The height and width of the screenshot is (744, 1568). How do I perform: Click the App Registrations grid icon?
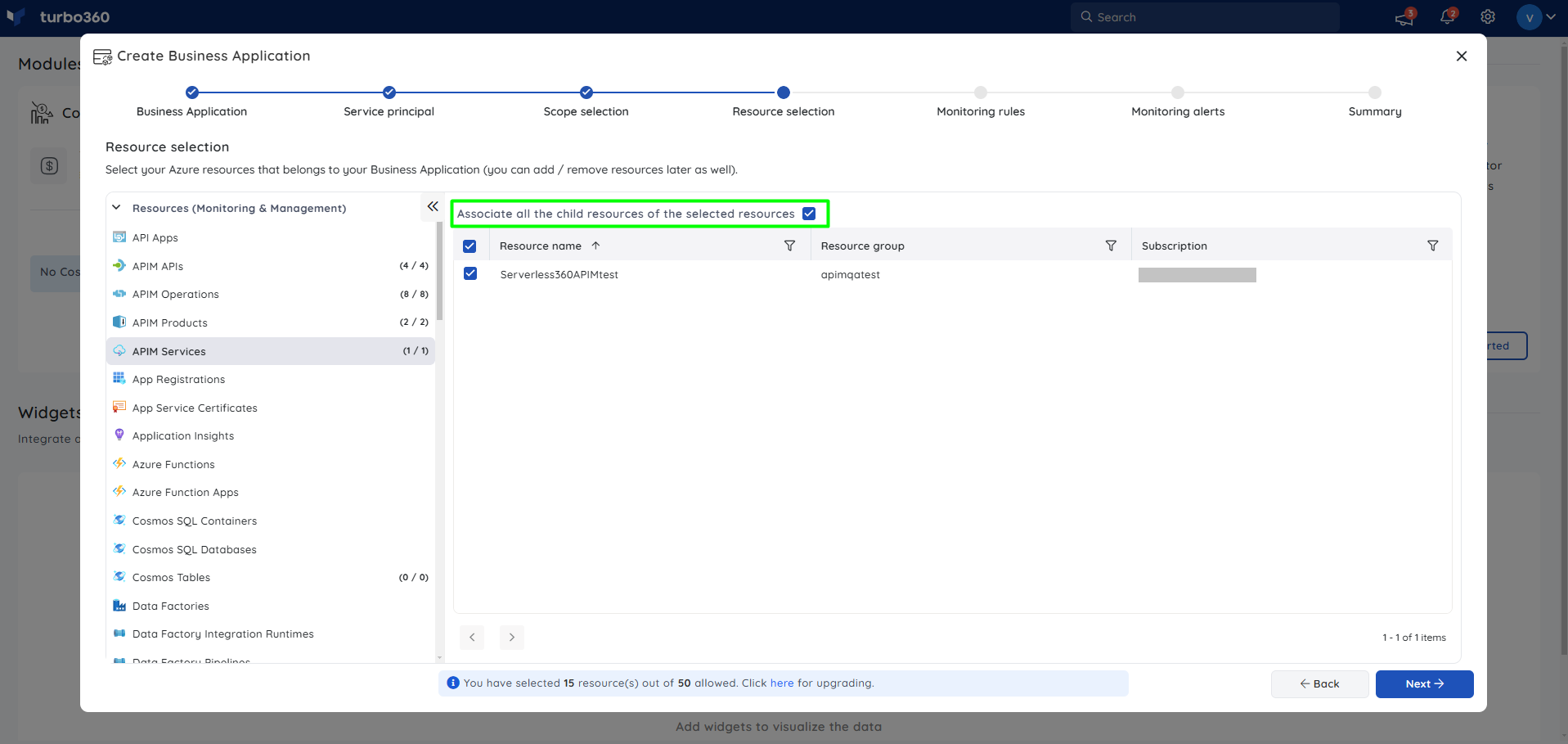pyautogui.click(x=119, y=378)
